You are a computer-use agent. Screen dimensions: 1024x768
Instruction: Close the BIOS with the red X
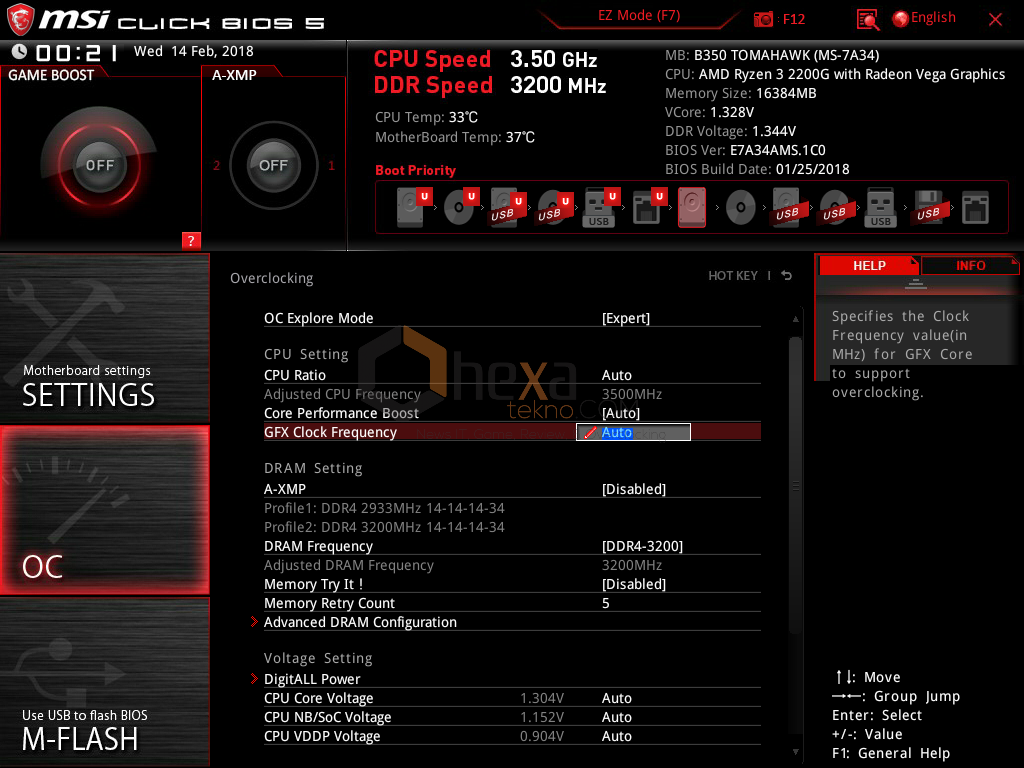point(995,20)
